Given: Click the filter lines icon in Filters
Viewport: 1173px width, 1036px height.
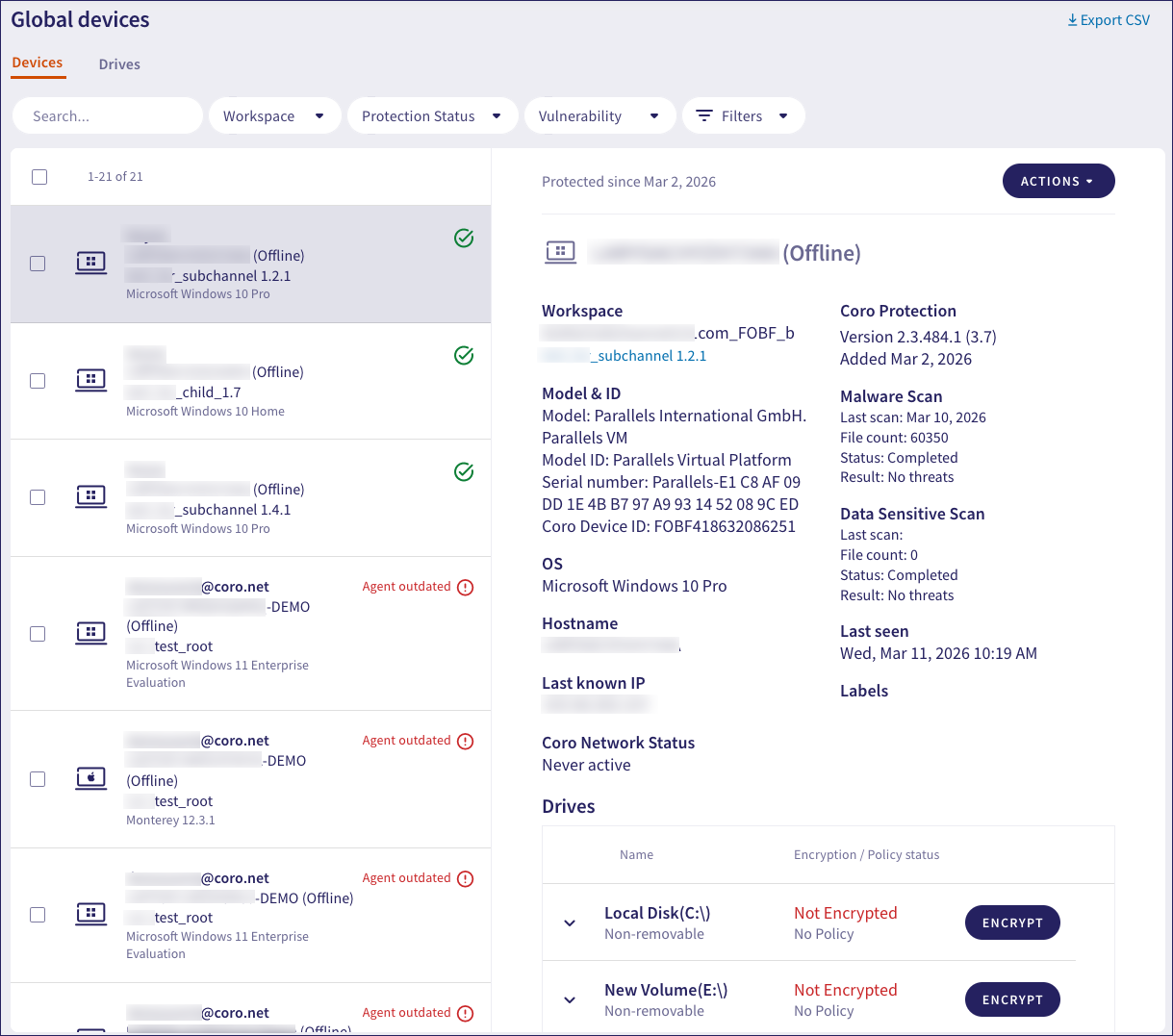Looking at the screenshot, I should 704,115.
